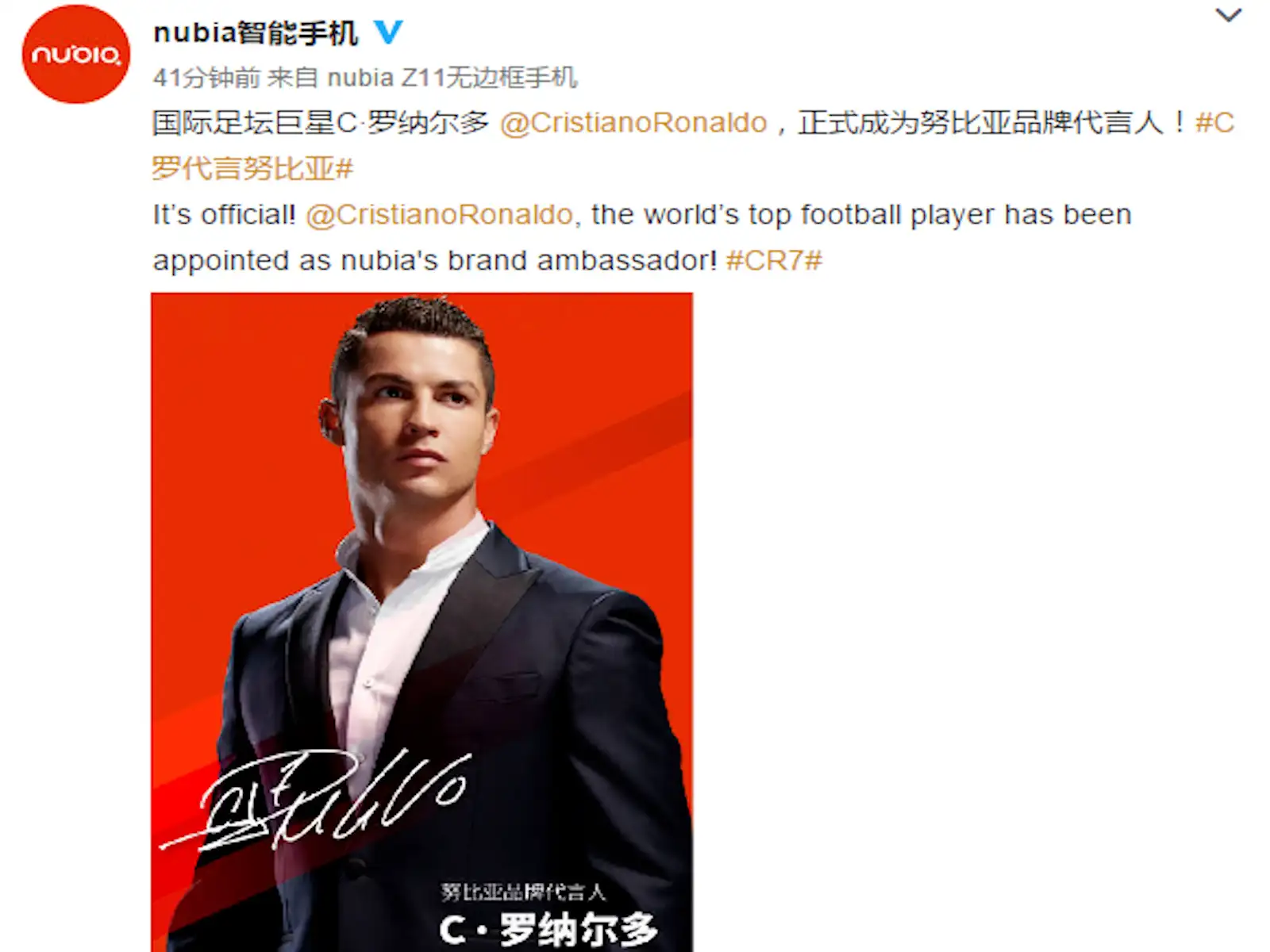Click the small 努比亚品牌代言人 poster text
The height and width of the screenshot is (952, 1270).
point(523,892)
